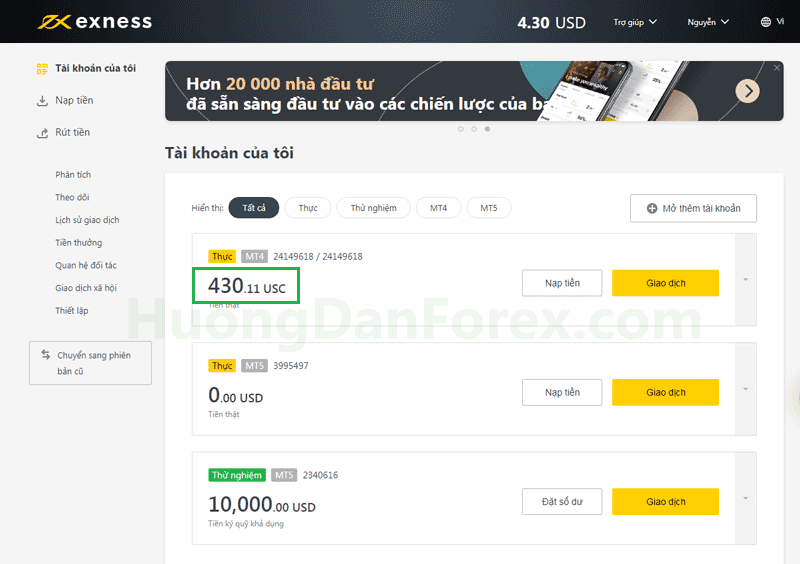Open the Nguyễn user account dropdown
The image size is (800, 564).
click(x=708, y=21)
